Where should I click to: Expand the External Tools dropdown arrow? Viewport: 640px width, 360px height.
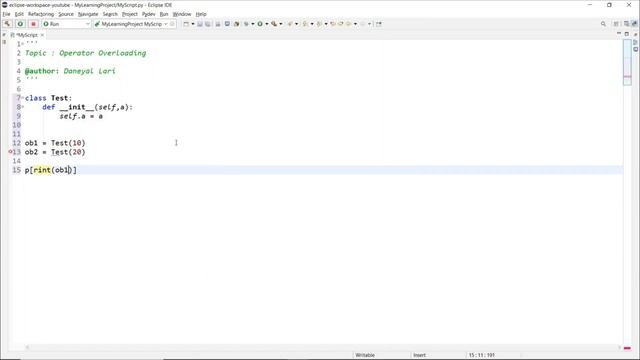pyautogui.click(x=280, y=24)
